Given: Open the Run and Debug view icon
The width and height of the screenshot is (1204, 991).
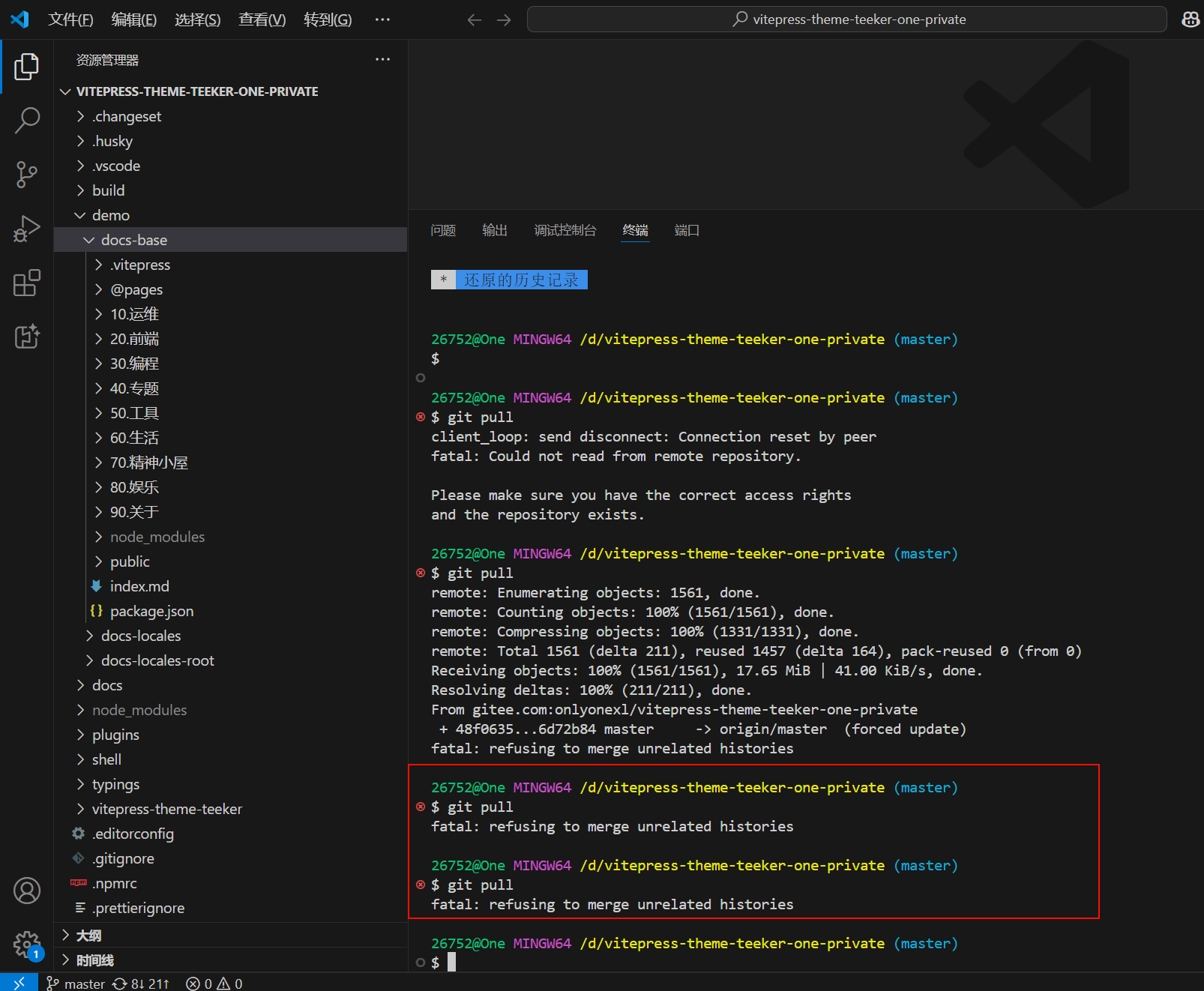Looking at the screenshot, I should click(x=26, y=229).
